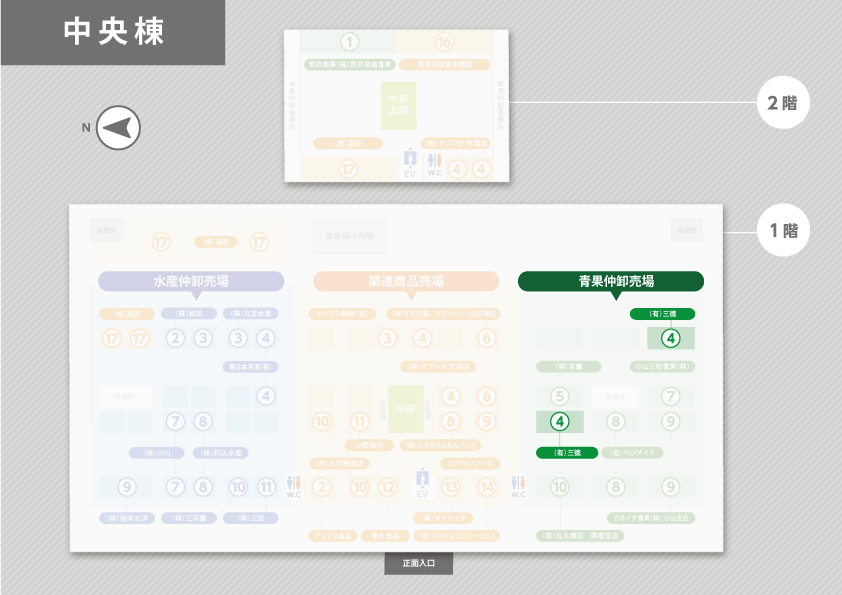The width and height of the screenshot is (842, 595).
Task: Click the 1階 floor circle button
Action: point(783,231)
